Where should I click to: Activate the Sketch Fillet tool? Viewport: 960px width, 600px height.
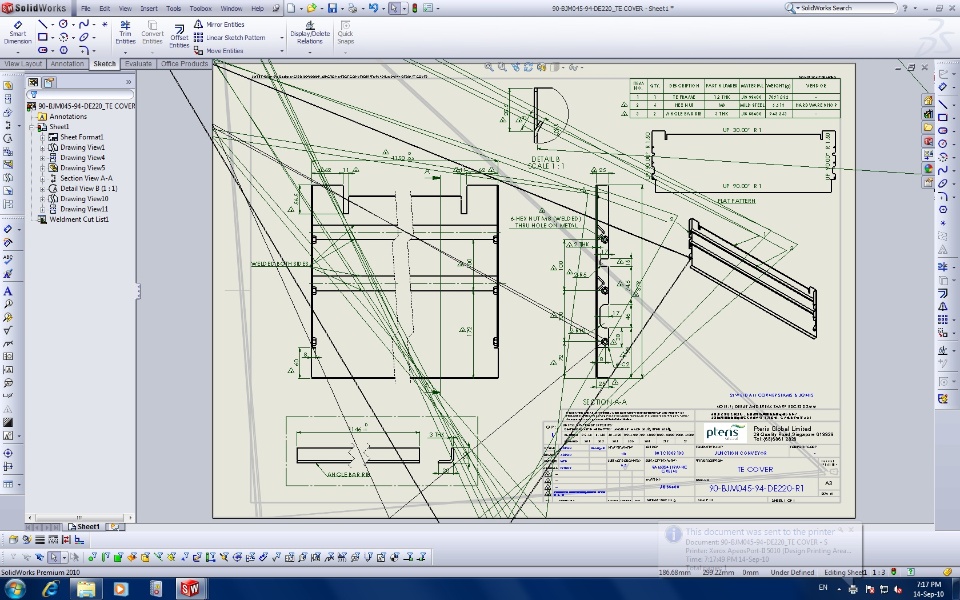point(84,50)
